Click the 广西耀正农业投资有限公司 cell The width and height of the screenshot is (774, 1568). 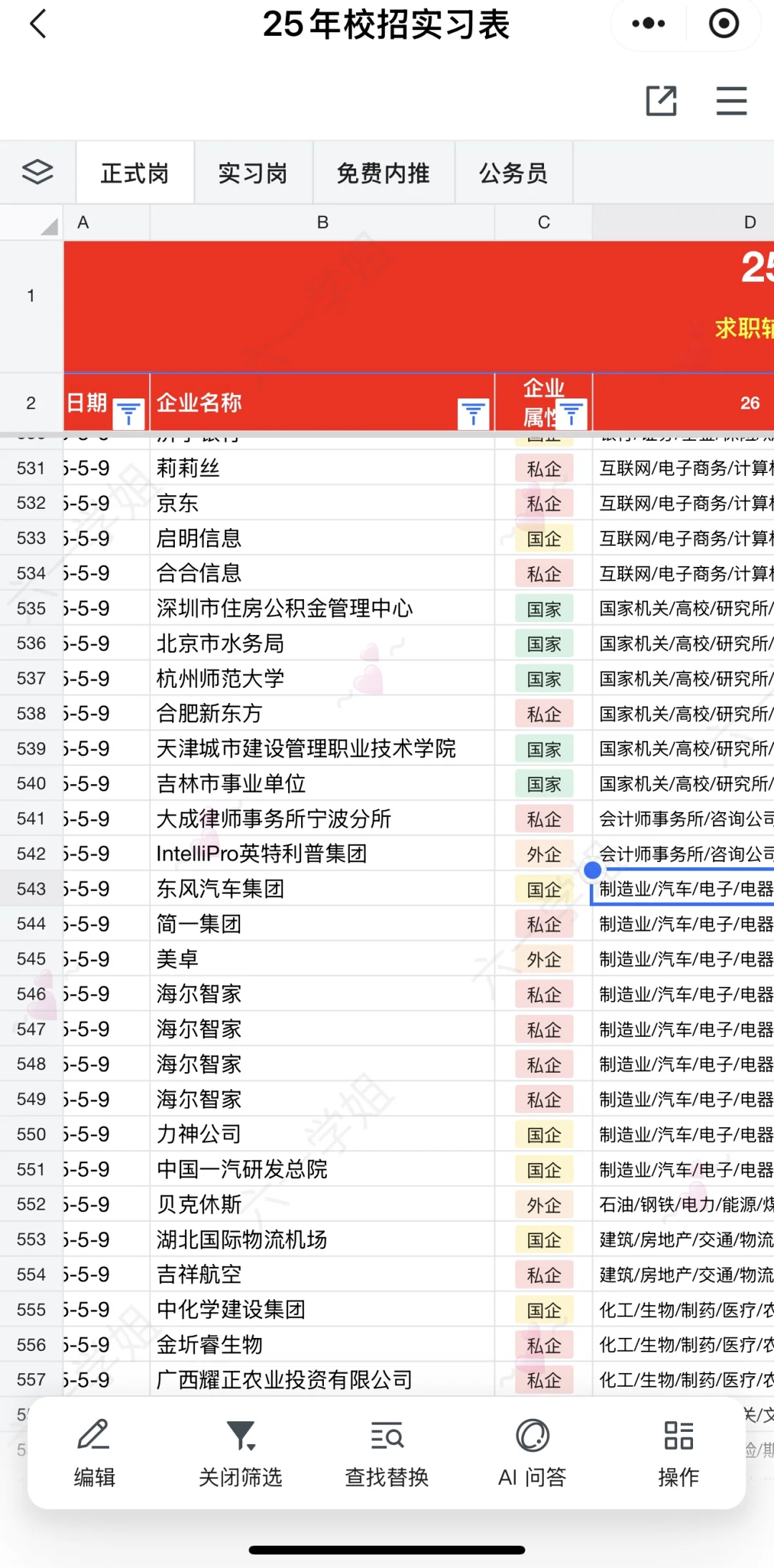[322, 1380]
